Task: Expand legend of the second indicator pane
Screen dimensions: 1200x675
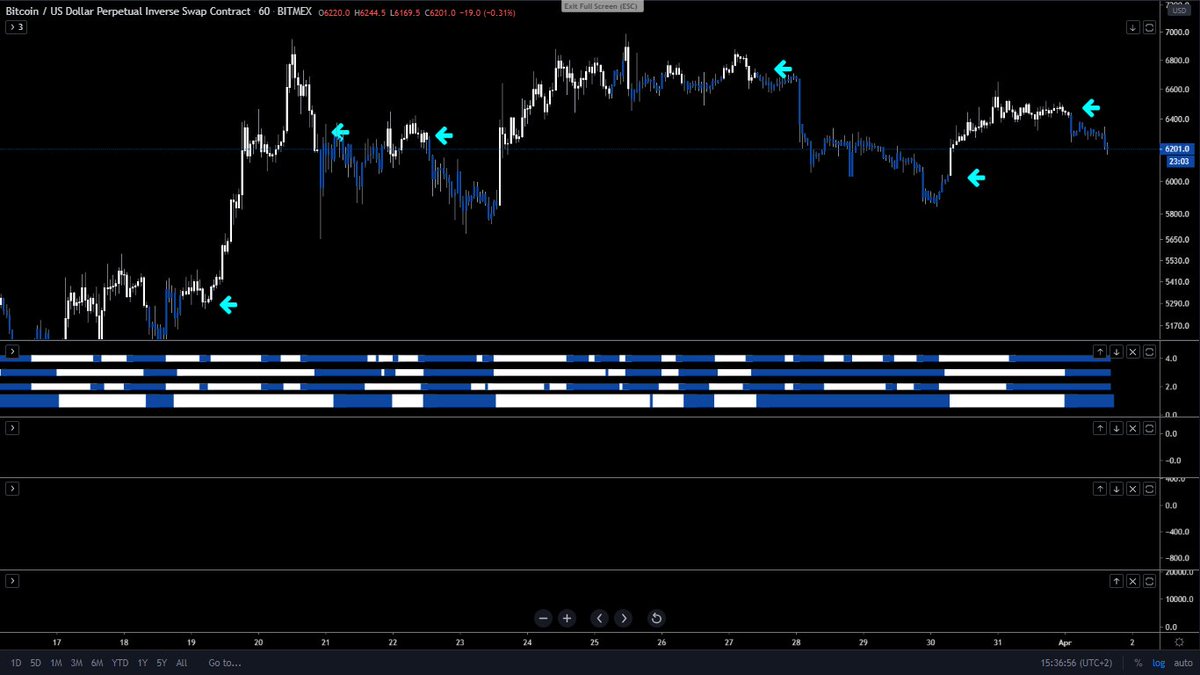Action: (12, 352)
